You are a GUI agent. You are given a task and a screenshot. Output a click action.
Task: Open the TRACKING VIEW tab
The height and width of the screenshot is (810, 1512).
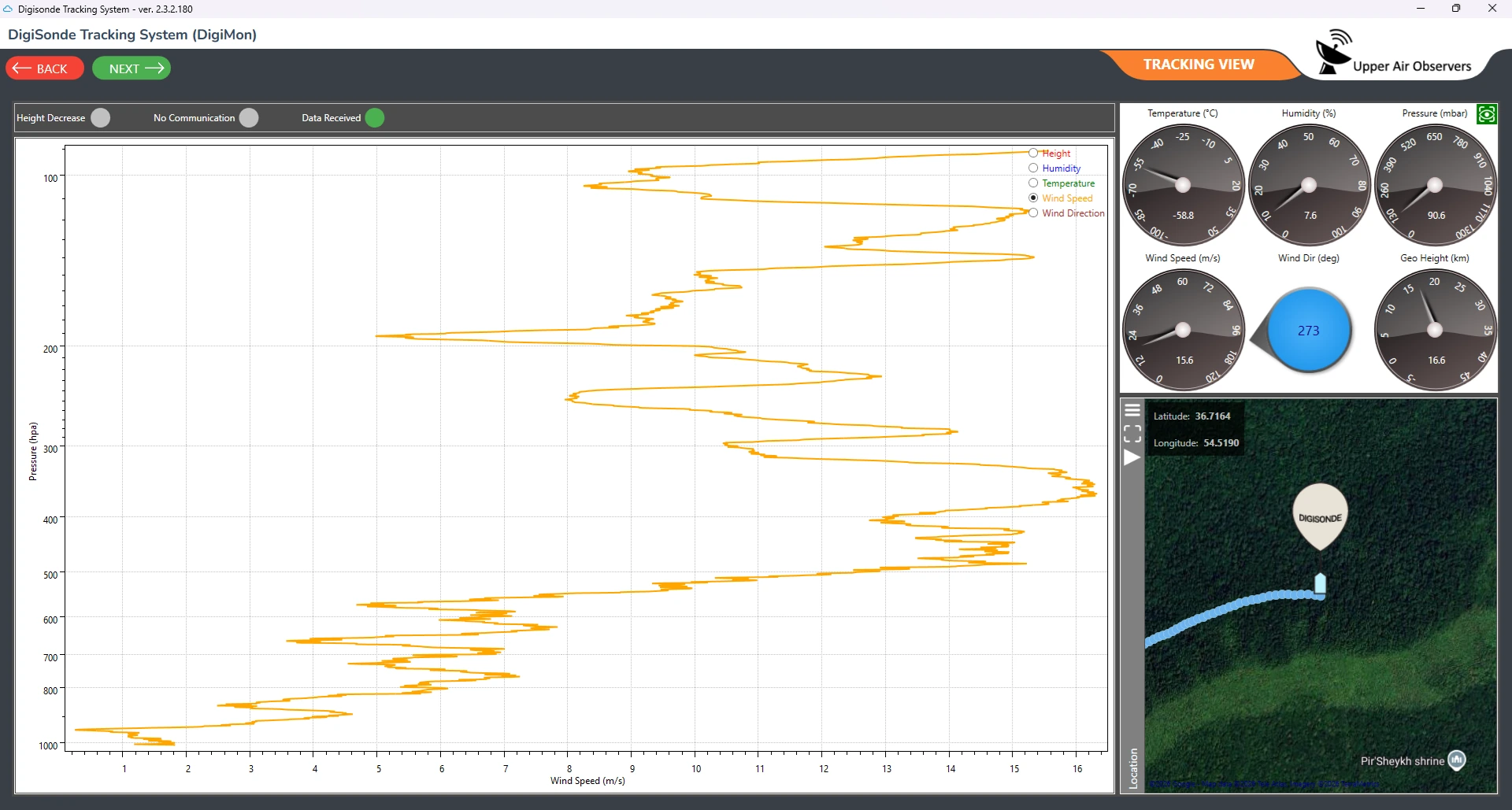[1199, 65]
